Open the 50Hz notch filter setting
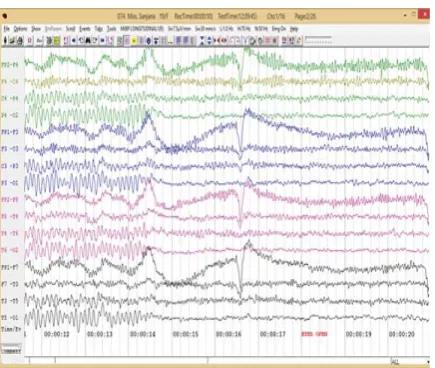 [261, 29]
